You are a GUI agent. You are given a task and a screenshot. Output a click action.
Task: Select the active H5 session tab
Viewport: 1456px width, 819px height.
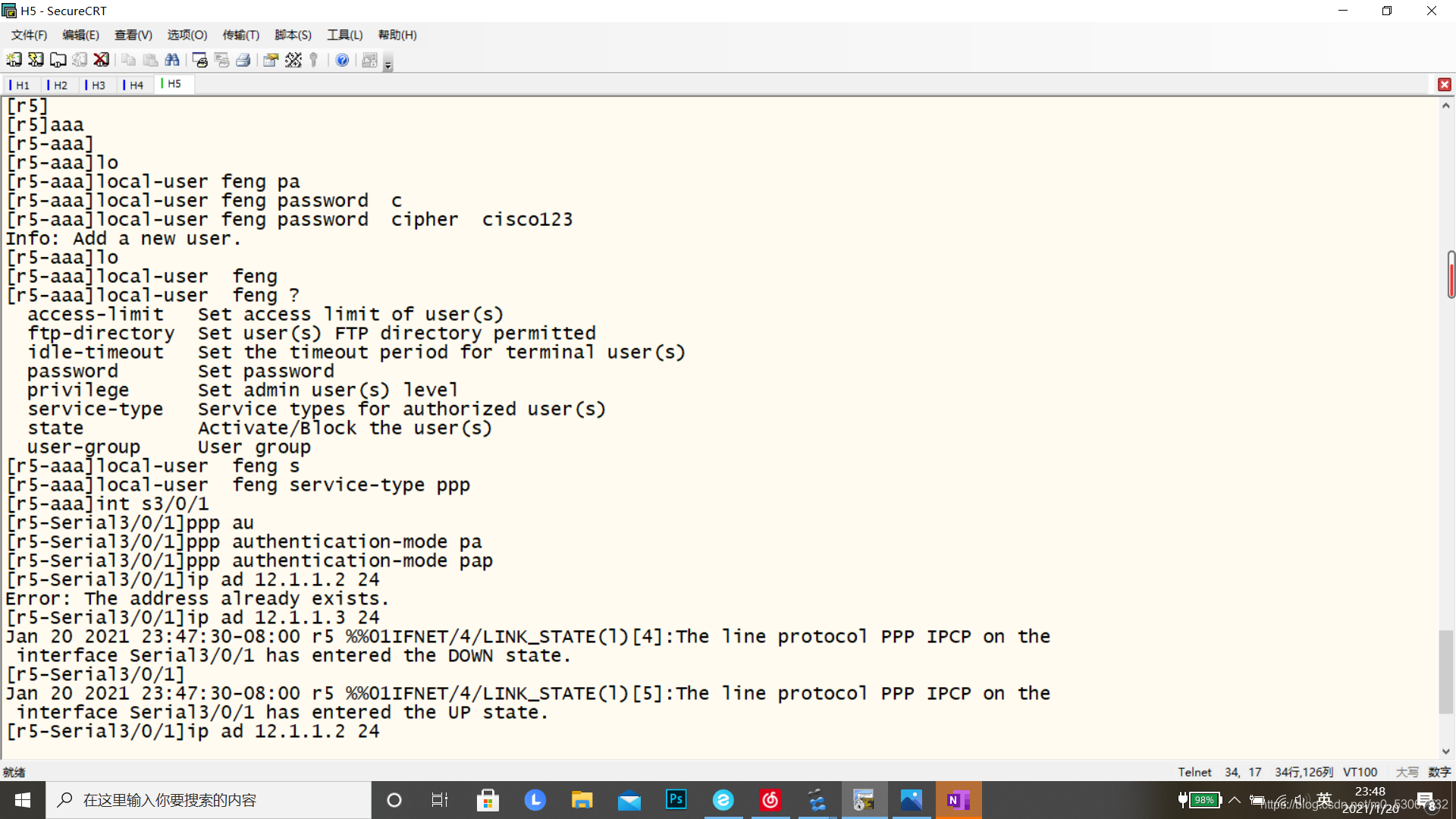(174, 84)
